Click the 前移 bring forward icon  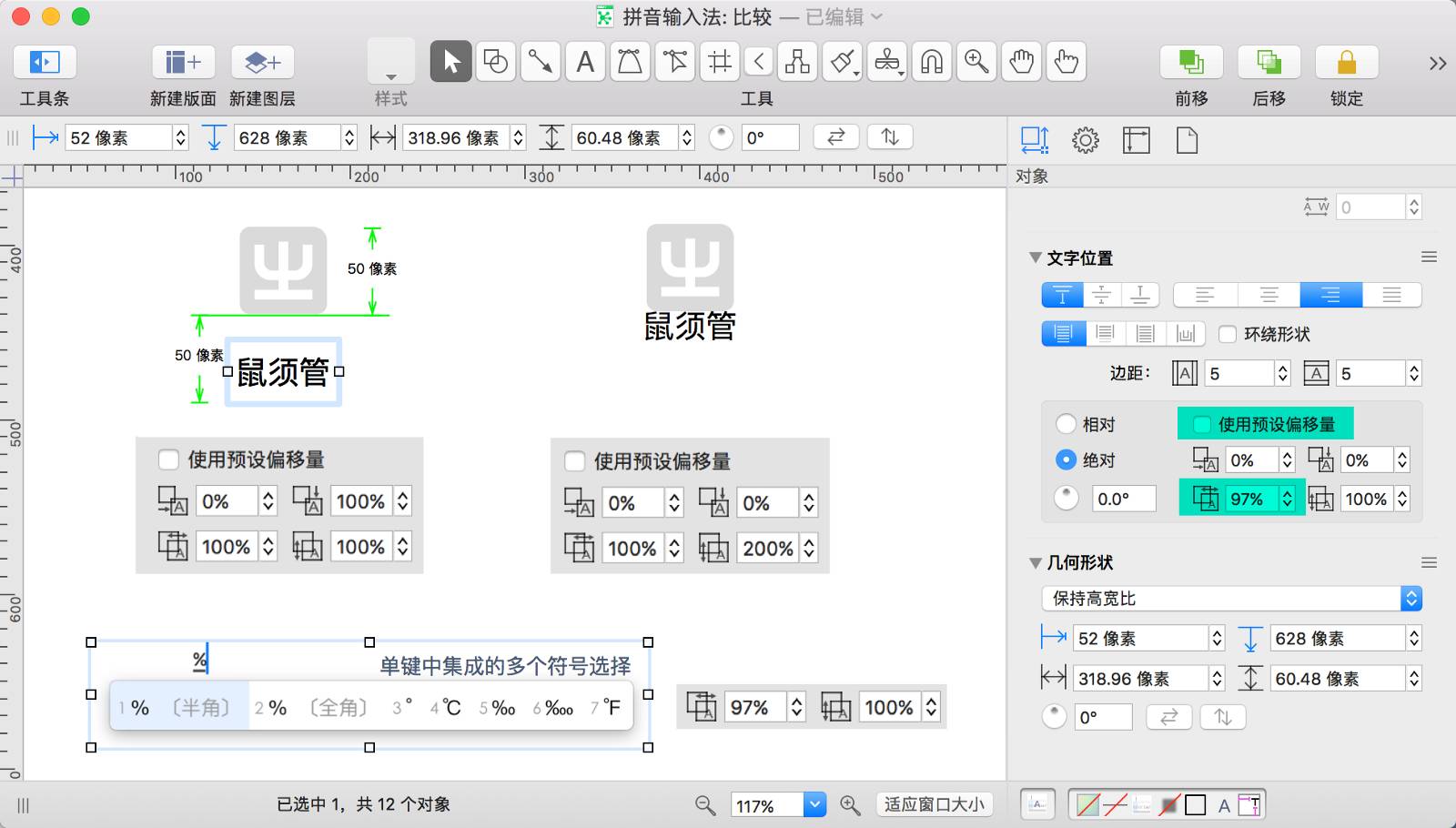(1190, 62)
